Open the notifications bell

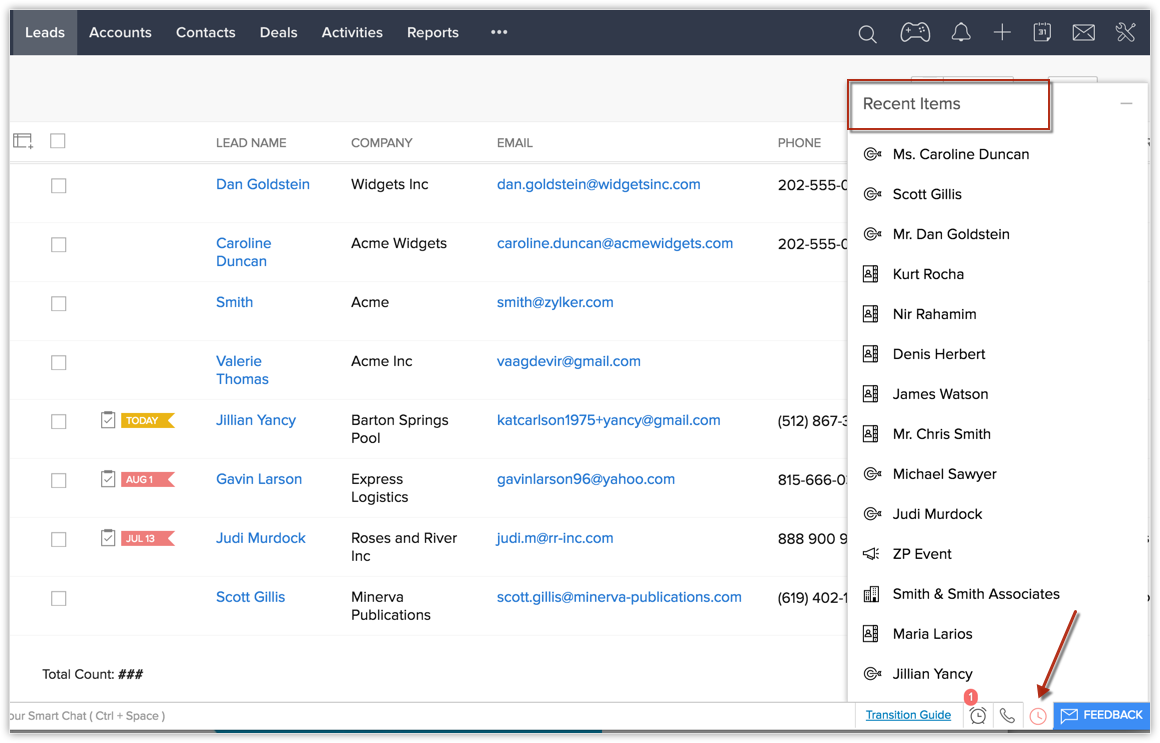tap(961, 33)
